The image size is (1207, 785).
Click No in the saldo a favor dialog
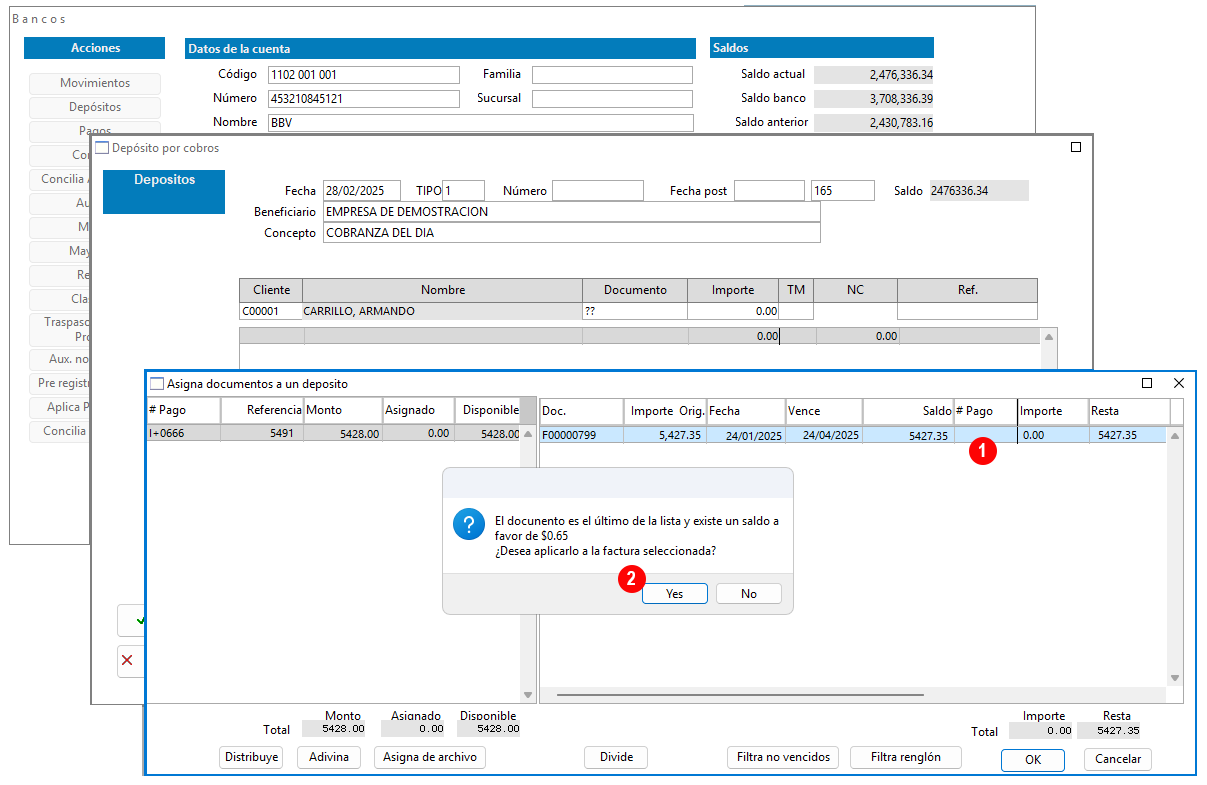(749, 594)
